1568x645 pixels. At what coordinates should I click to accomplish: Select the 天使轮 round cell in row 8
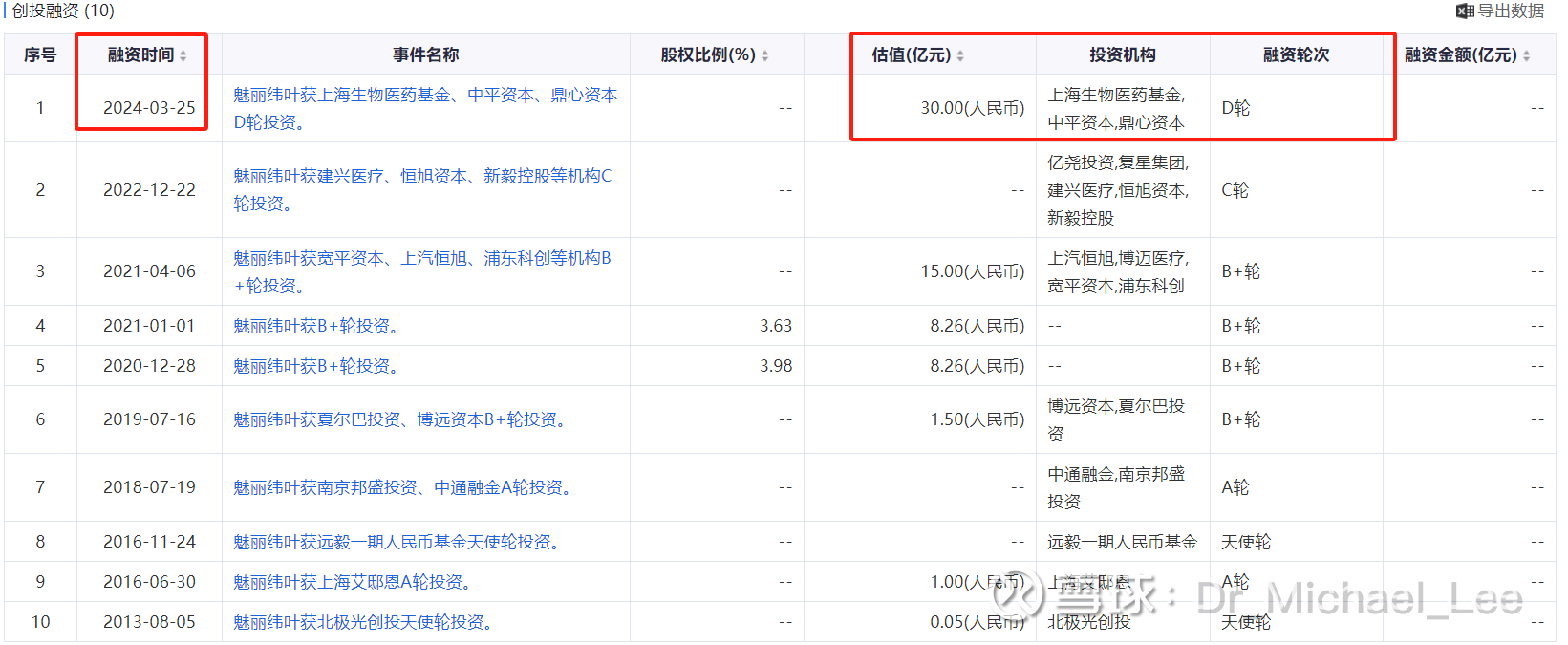1297,542
